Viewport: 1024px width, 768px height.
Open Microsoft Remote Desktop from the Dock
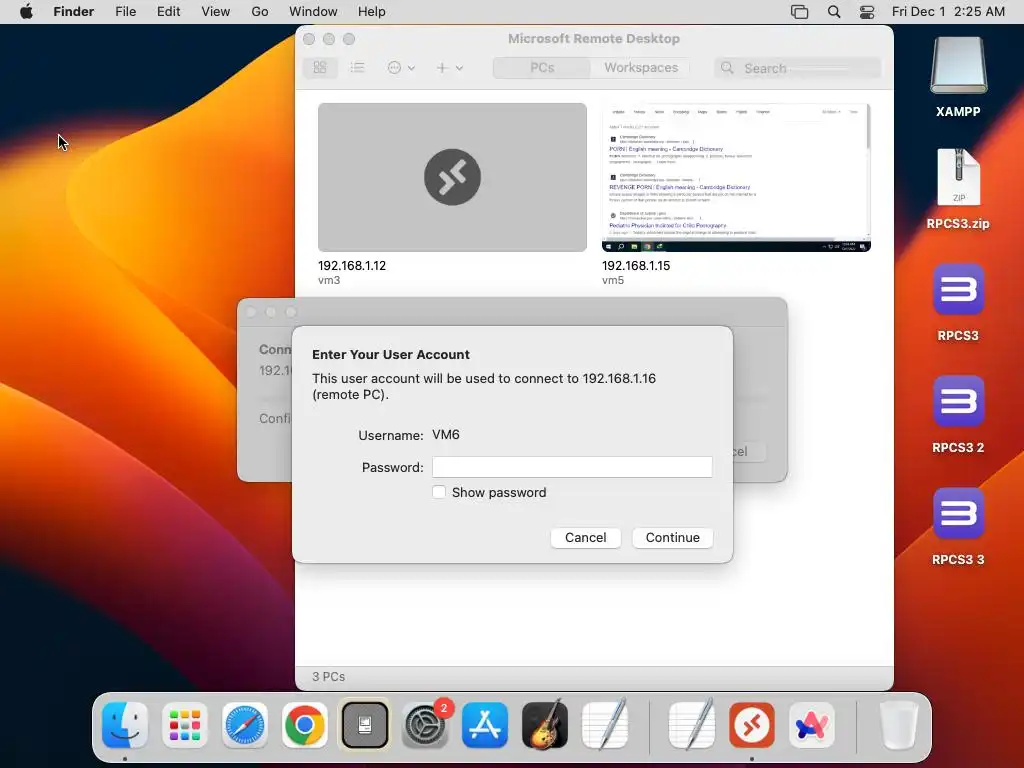pyautogui.click(x=752, y=725)
